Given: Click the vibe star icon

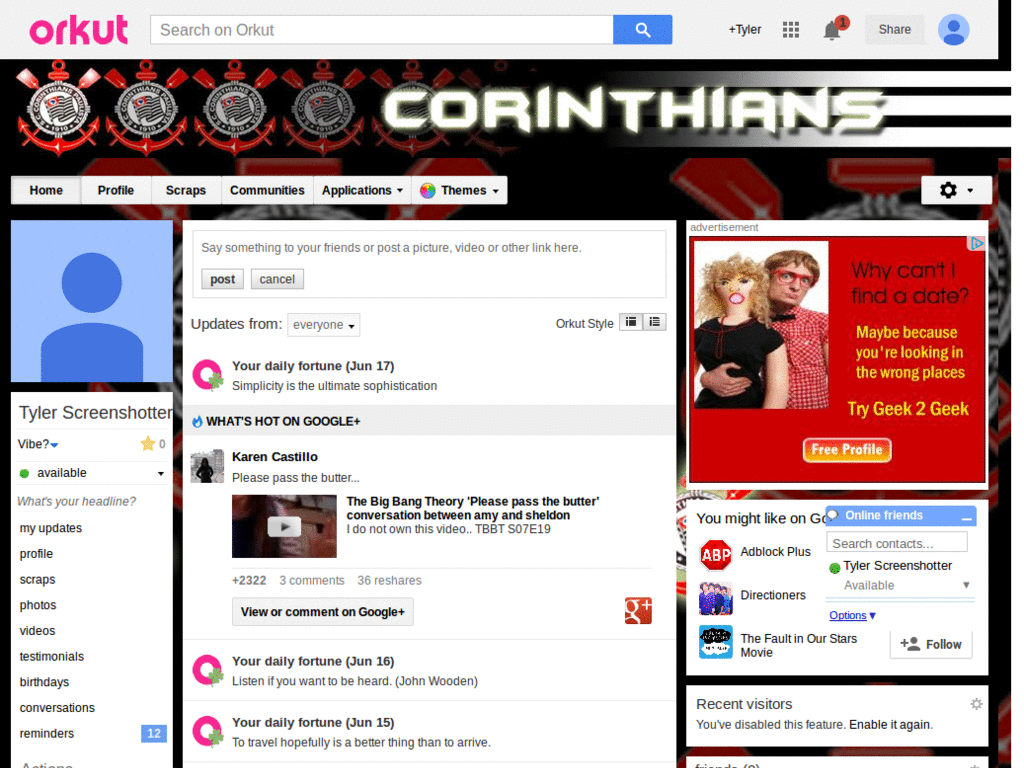Looking at the screenshot, I should [148, 444].
